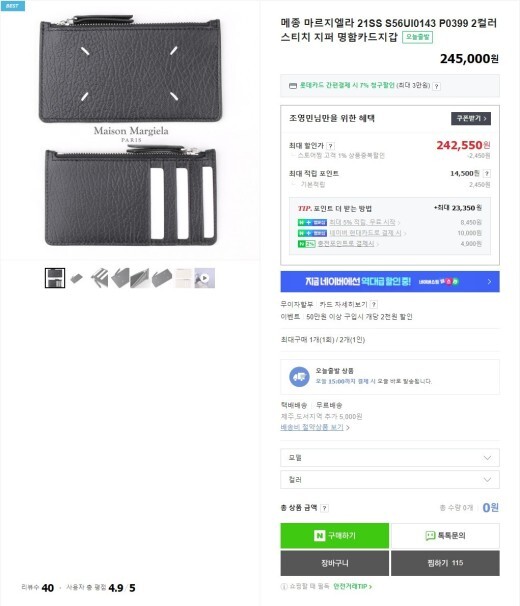Click the 충전포인트로 결제시 link
520x606 pixels.
pyautogui.click(x=348, y=243)
